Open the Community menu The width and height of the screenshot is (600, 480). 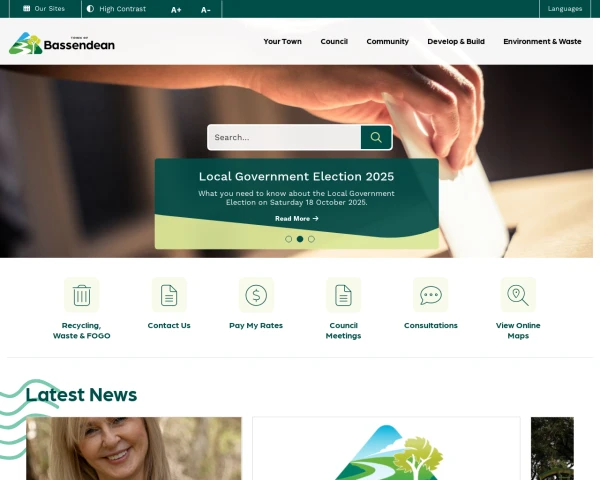[387, 41]
